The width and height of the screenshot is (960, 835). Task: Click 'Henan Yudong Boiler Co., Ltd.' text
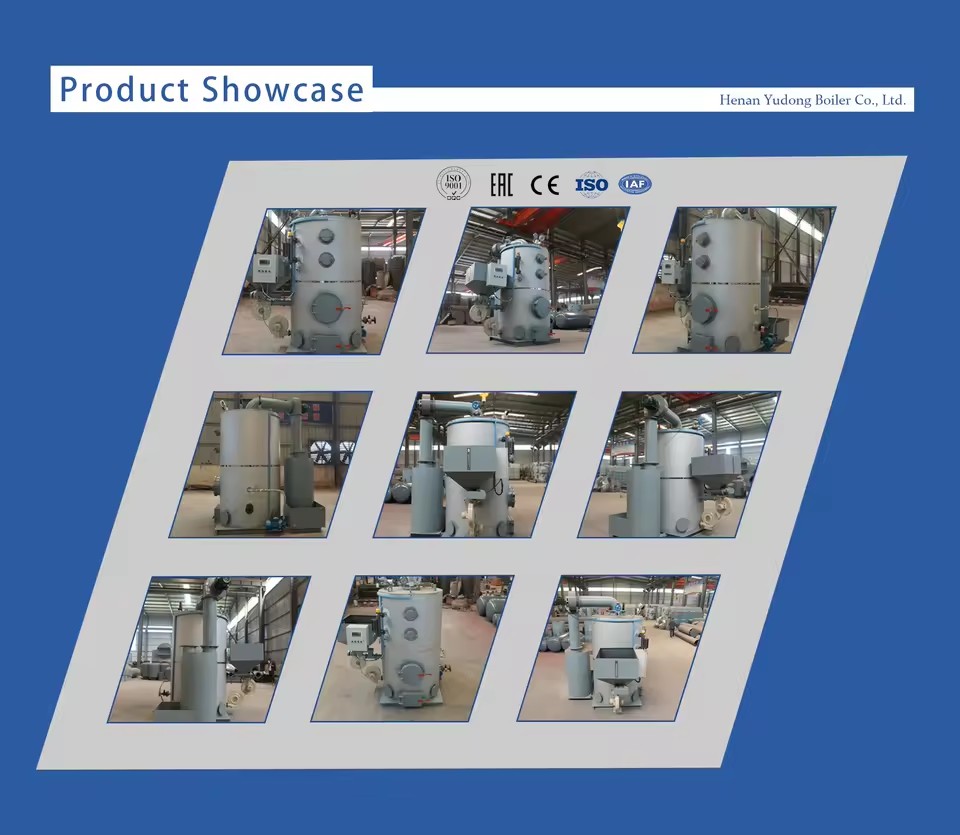812,100
